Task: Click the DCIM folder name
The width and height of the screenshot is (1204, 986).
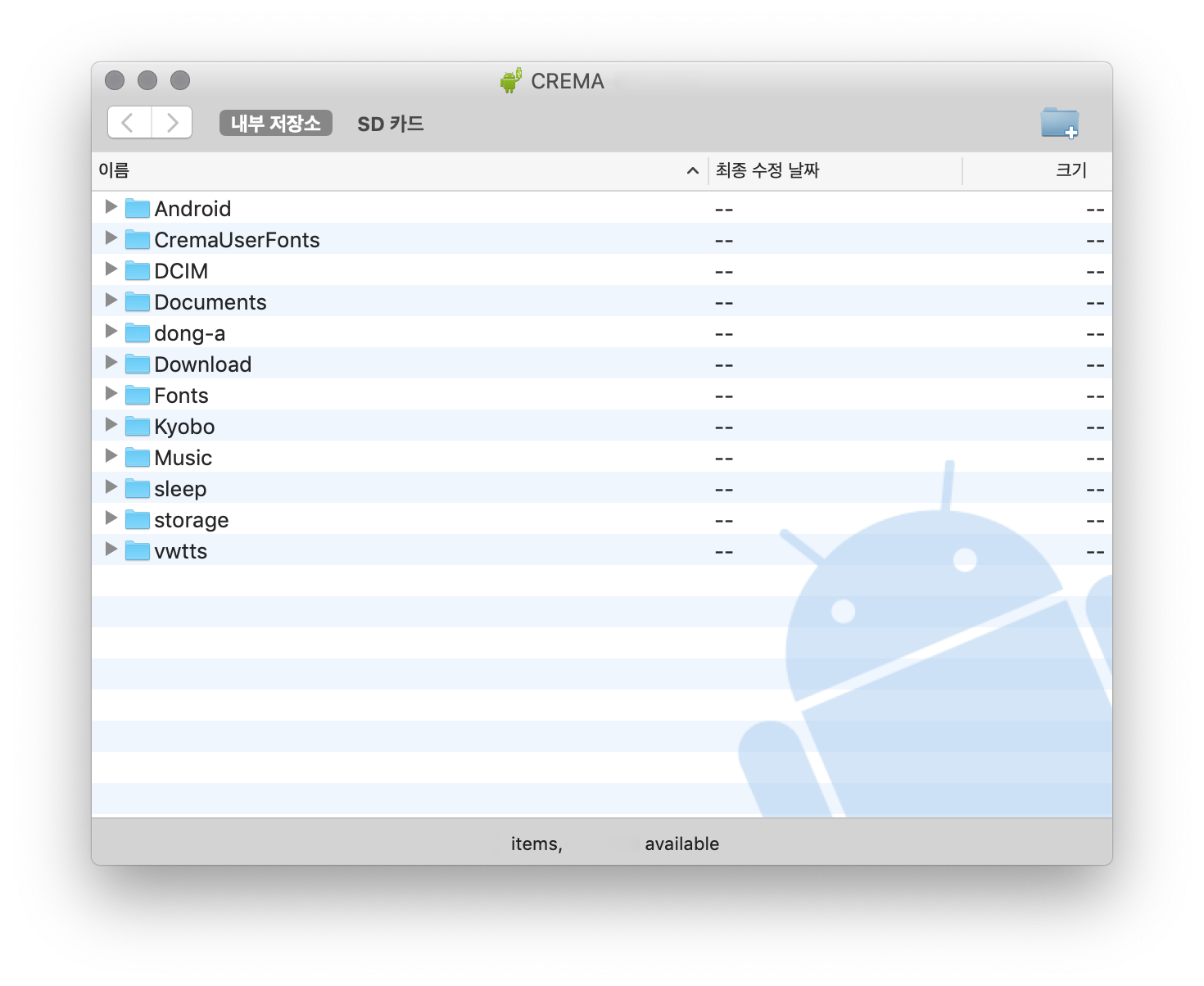Action: click(x=181, y=271)
